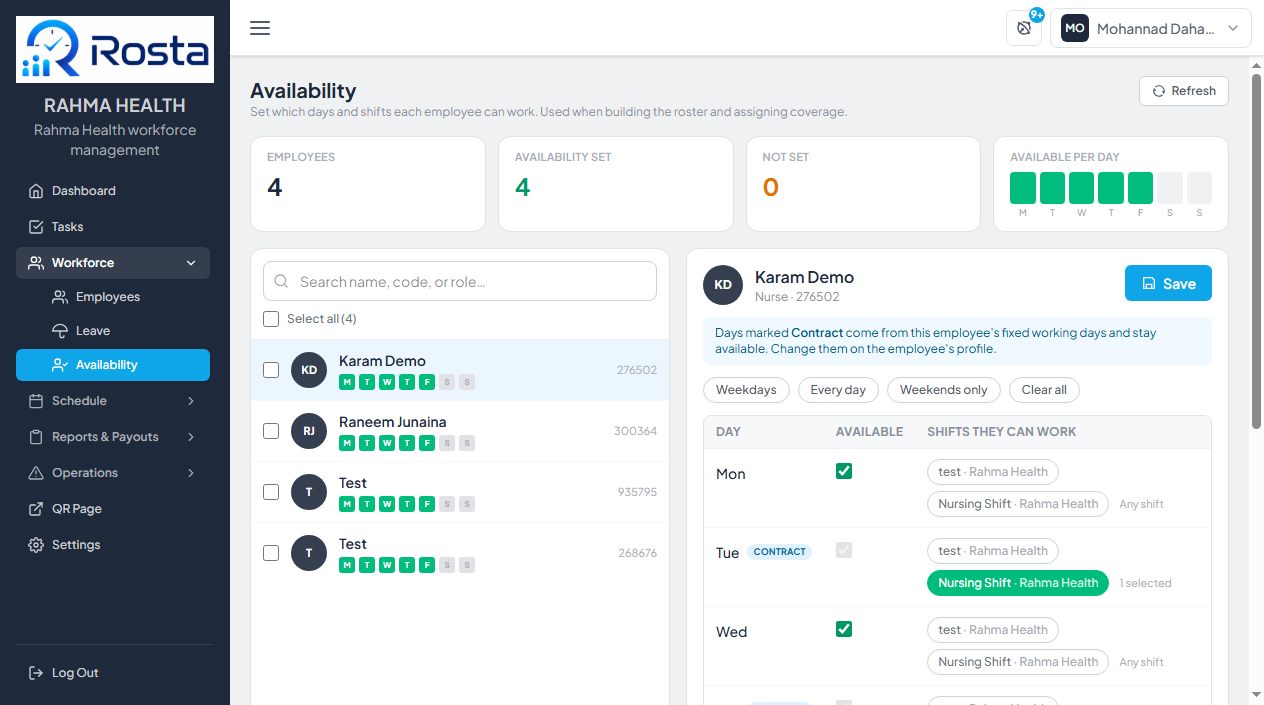1264x705 pixels.
Task: Expand the Reports & Payouts arrow
Action: (191, 437)
